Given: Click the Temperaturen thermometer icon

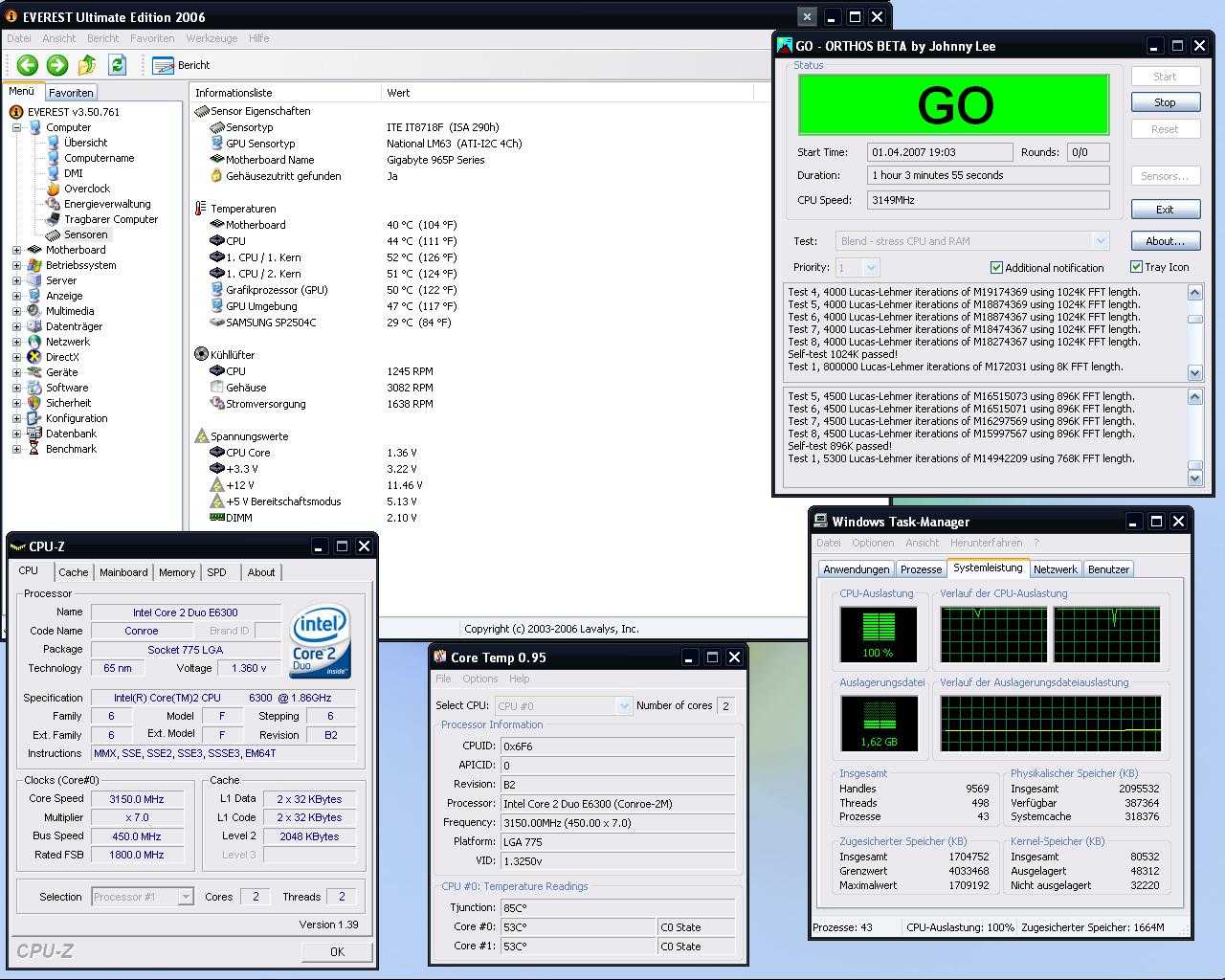Looking at the screenshot, I should click(x=201, y=208).
